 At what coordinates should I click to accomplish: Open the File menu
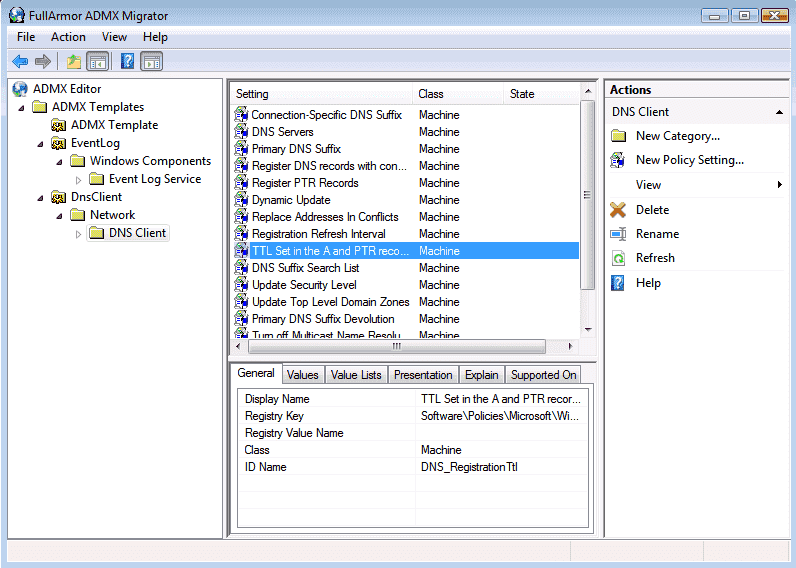click(26, 37)
